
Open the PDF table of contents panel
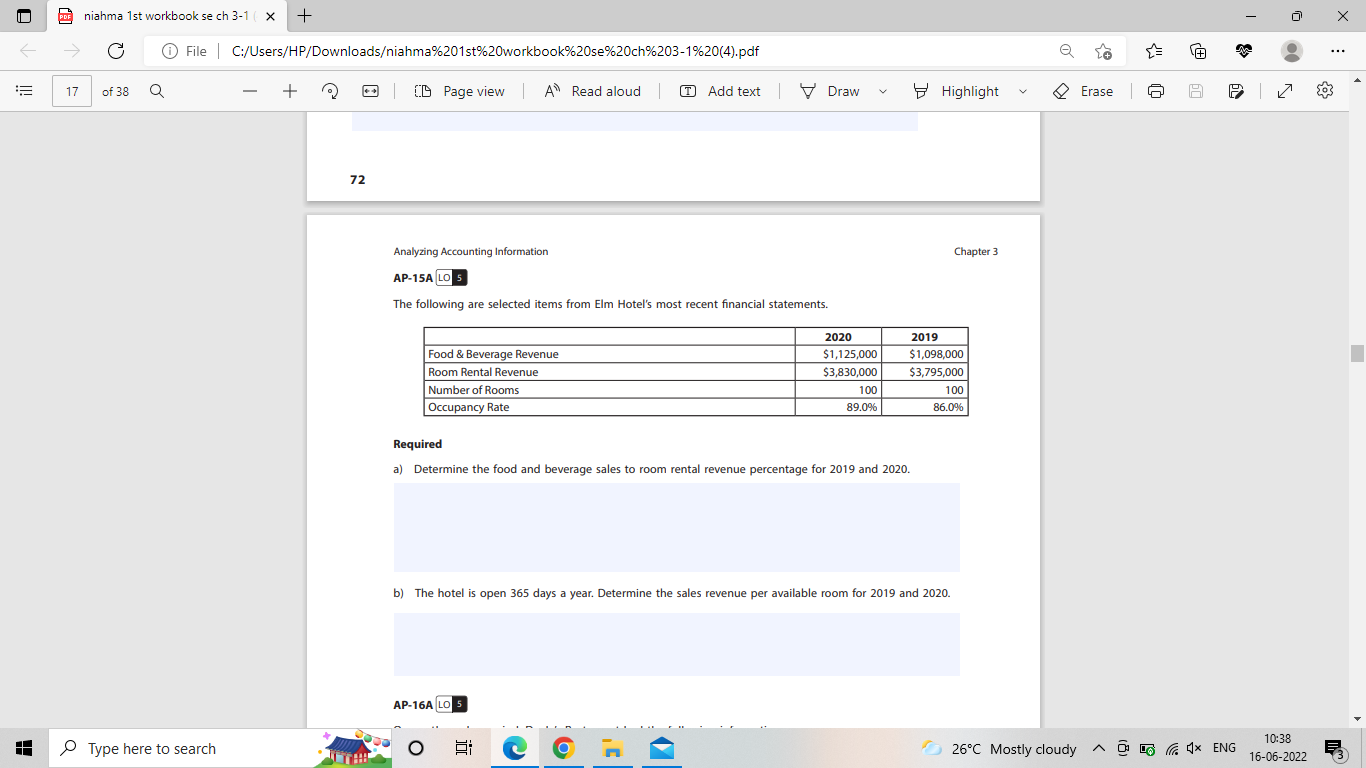pyautogui.click(x=26, y=91)
